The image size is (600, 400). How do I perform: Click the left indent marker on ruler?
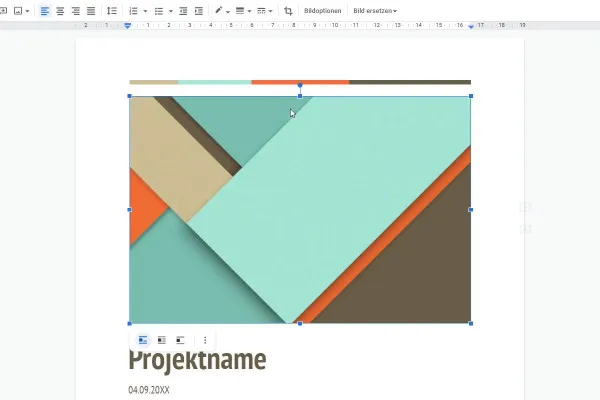[128, 26]
